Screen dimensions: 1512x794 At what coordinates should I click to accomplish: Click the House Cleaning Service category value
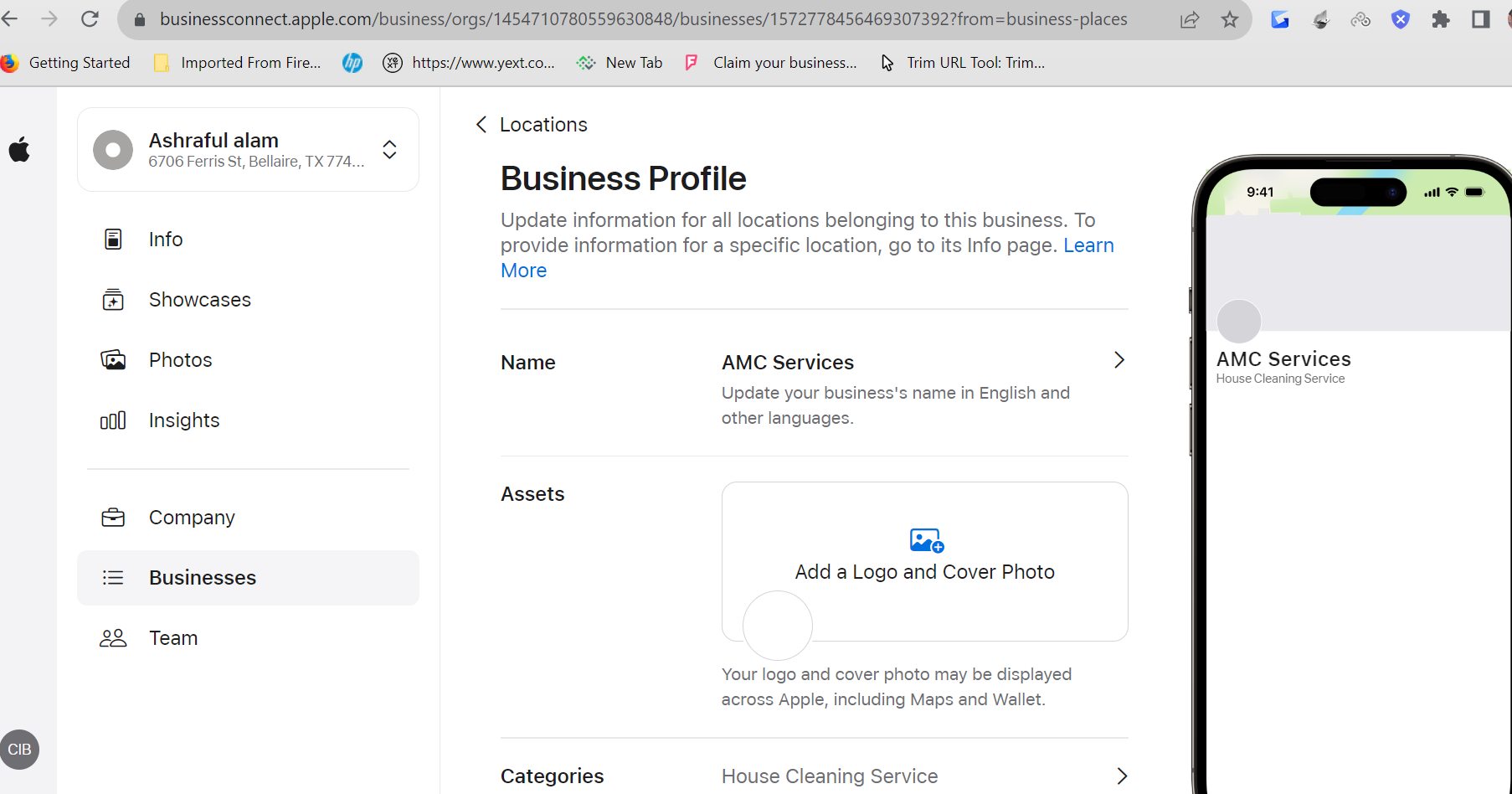coord(830,776)
